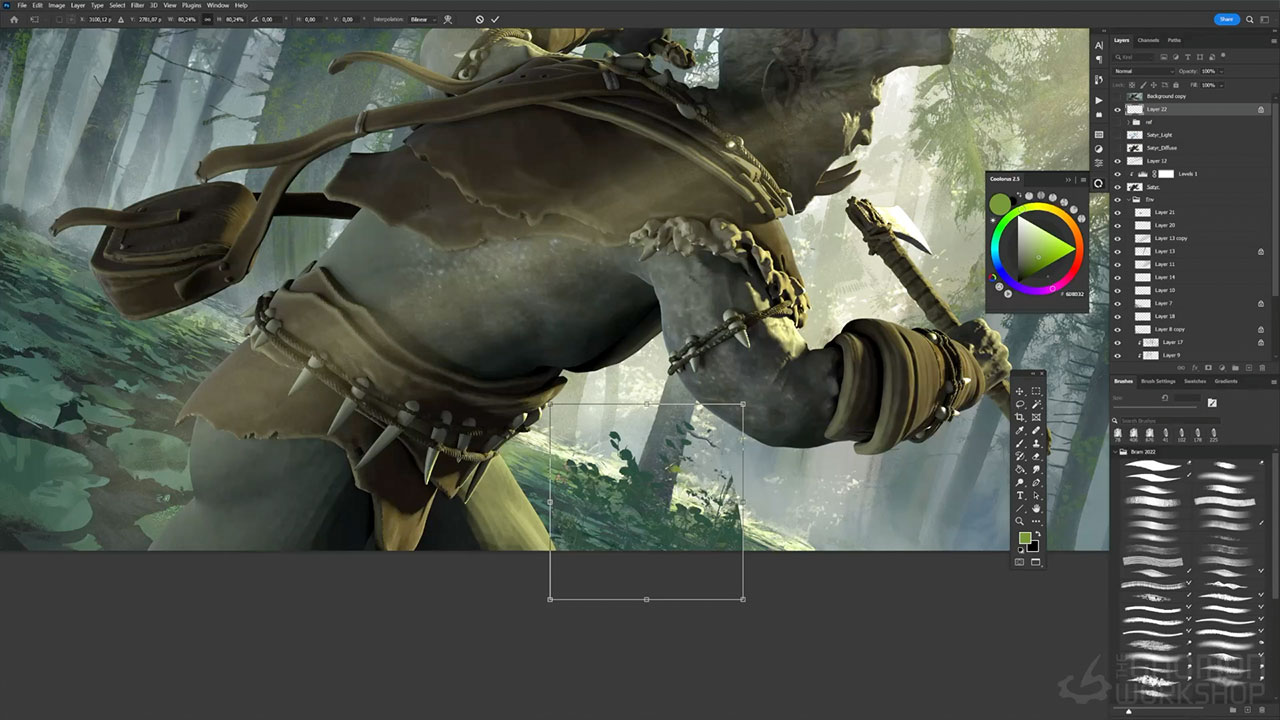1280x720 pixels.
Task: Select the Lasso tool
Action: (x=1020, y=404)
